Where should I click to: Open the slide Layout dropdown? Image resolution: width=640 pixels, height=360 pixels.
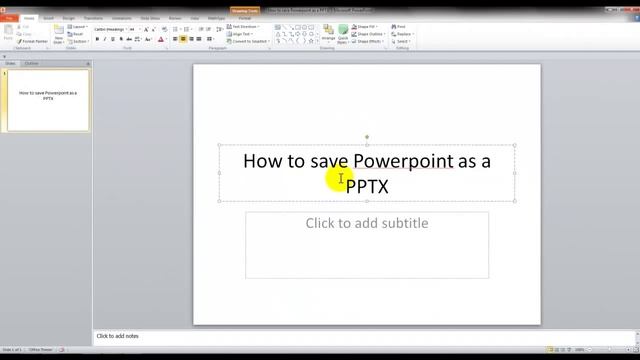(77, 27)
